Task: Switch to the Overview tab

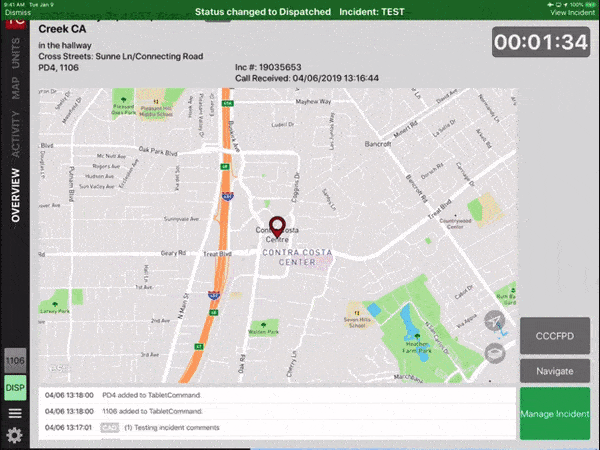Action: click(15, 193)
